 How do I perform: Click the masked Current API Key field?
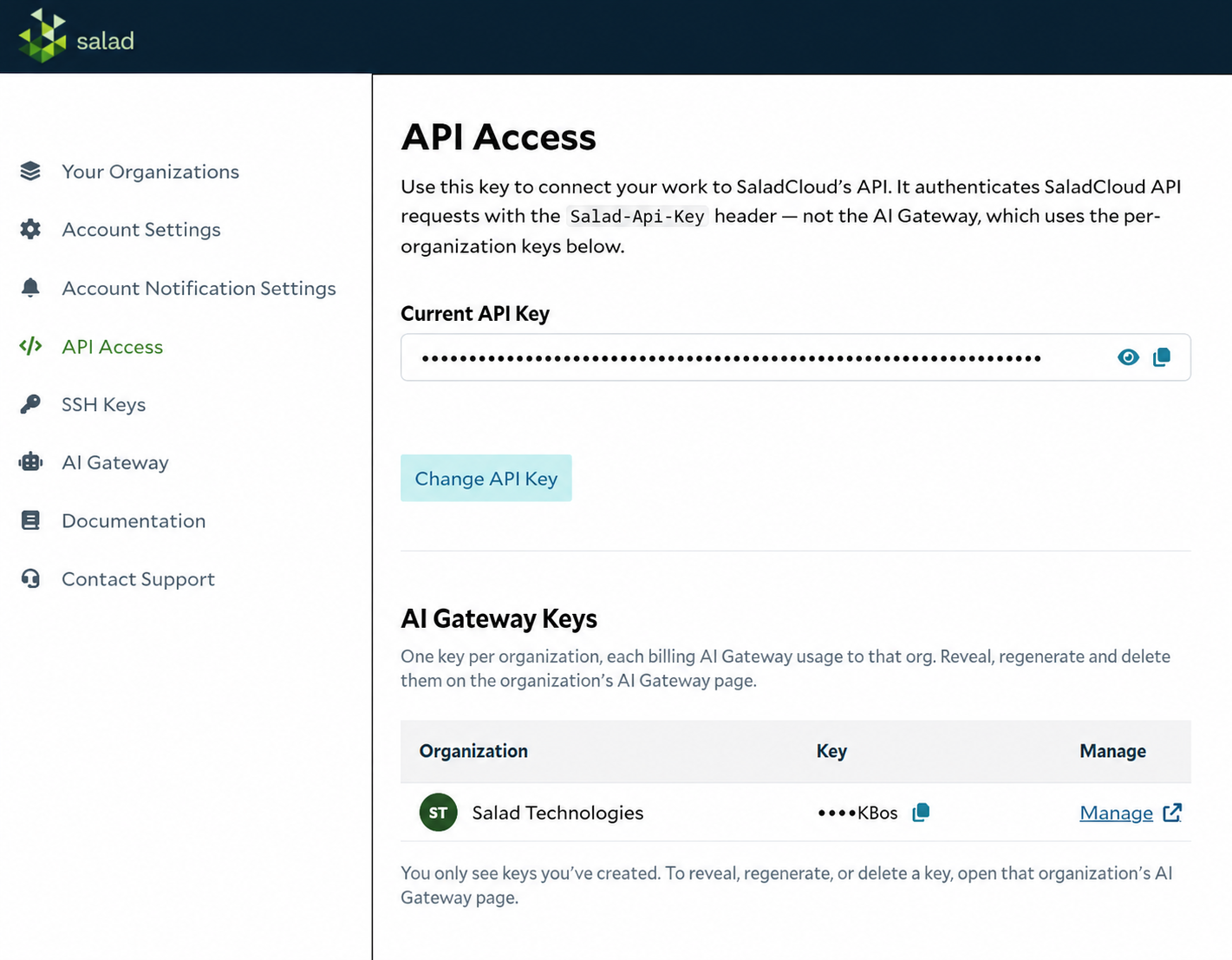pos(795,357)
